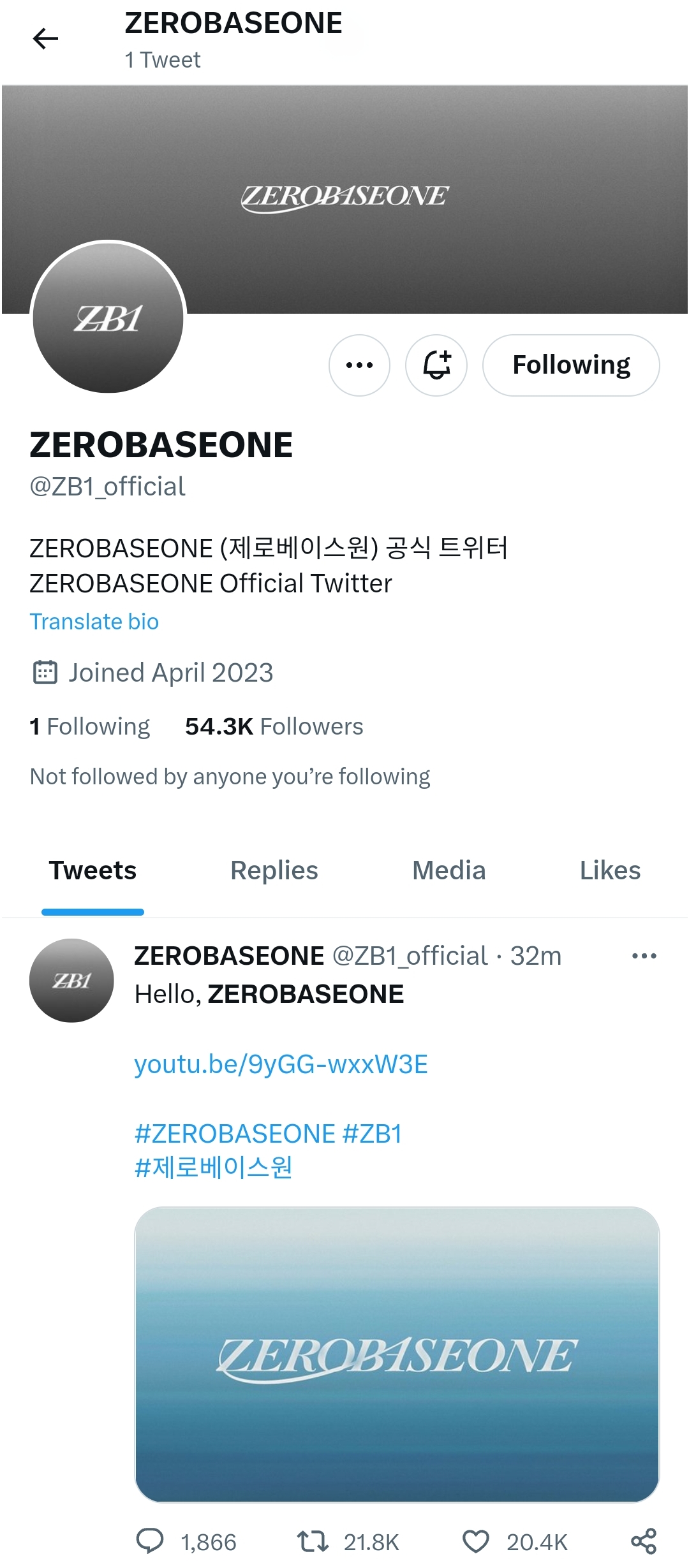Open the 54.3K Followers list
This screenshot has width=689, height=1568.
274,726
